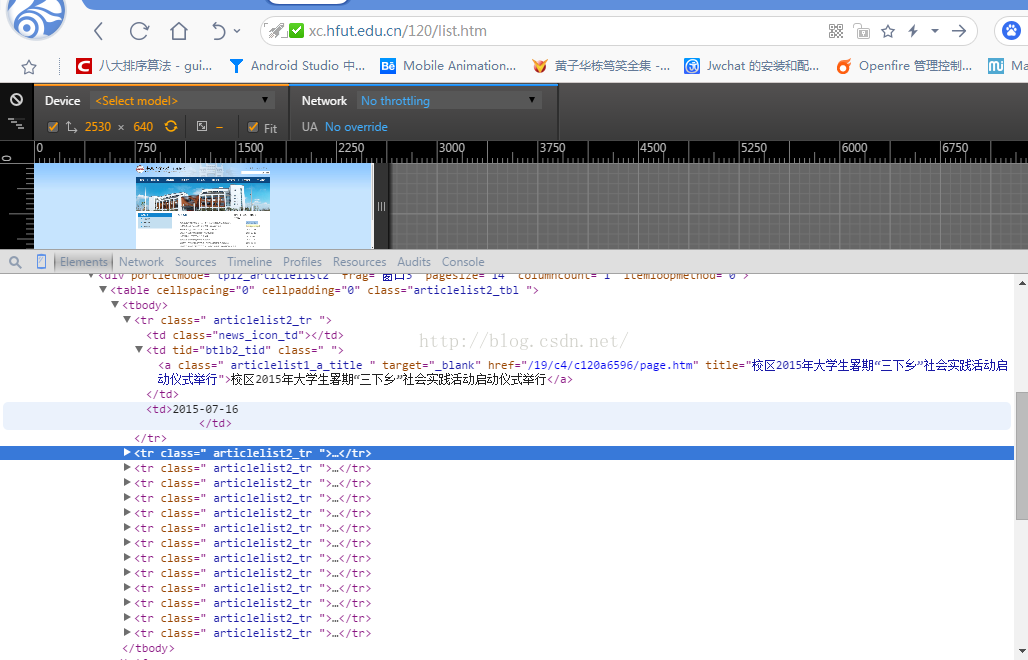Toggle the Fit checkbox
This screenshot has height=660, width=1028.
pyautogui.click(x=253, y=127)
